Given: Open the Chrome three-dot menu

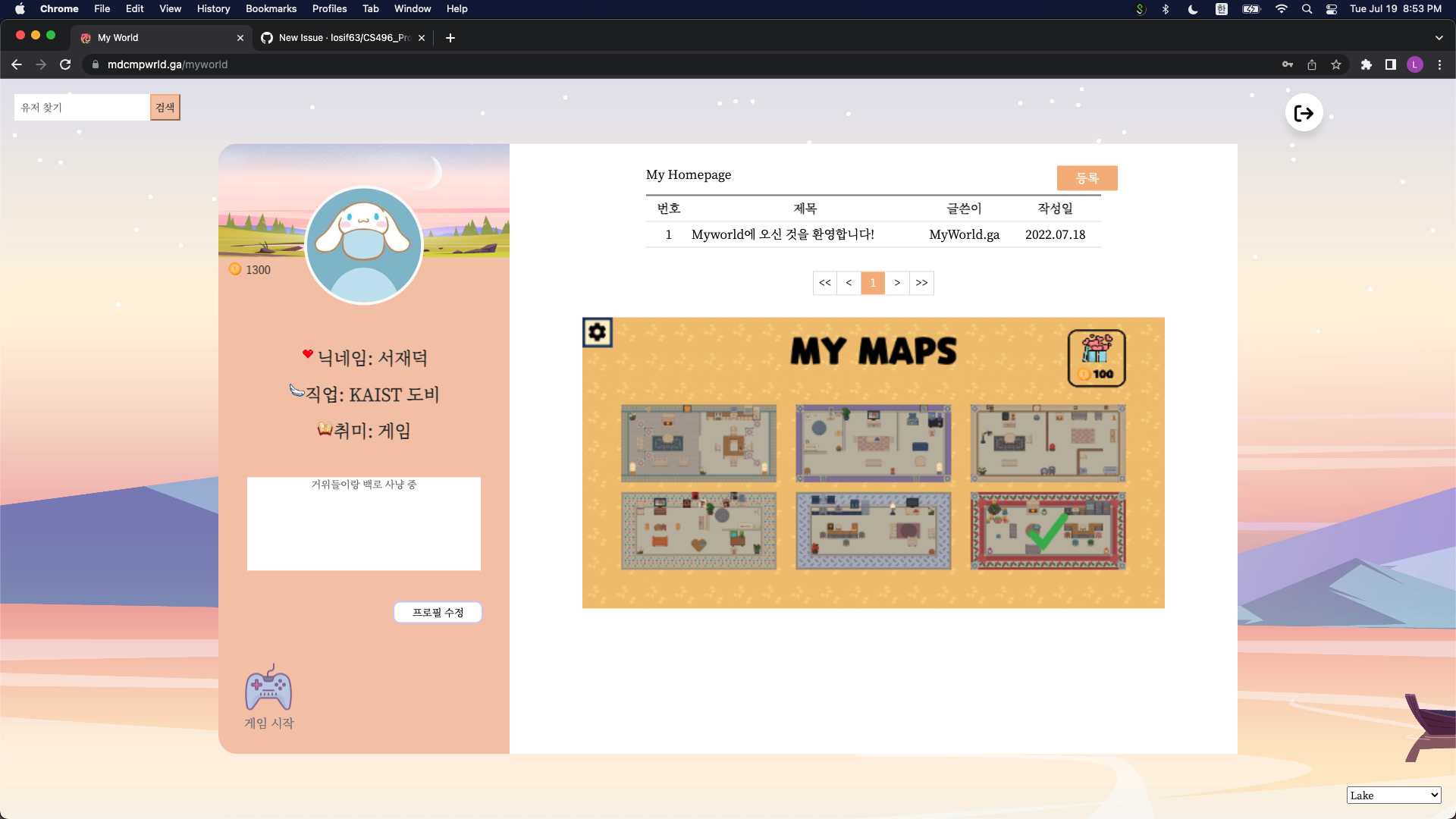Looking at the screenshot, I should pyautogui.click(x=1439, y=64).
